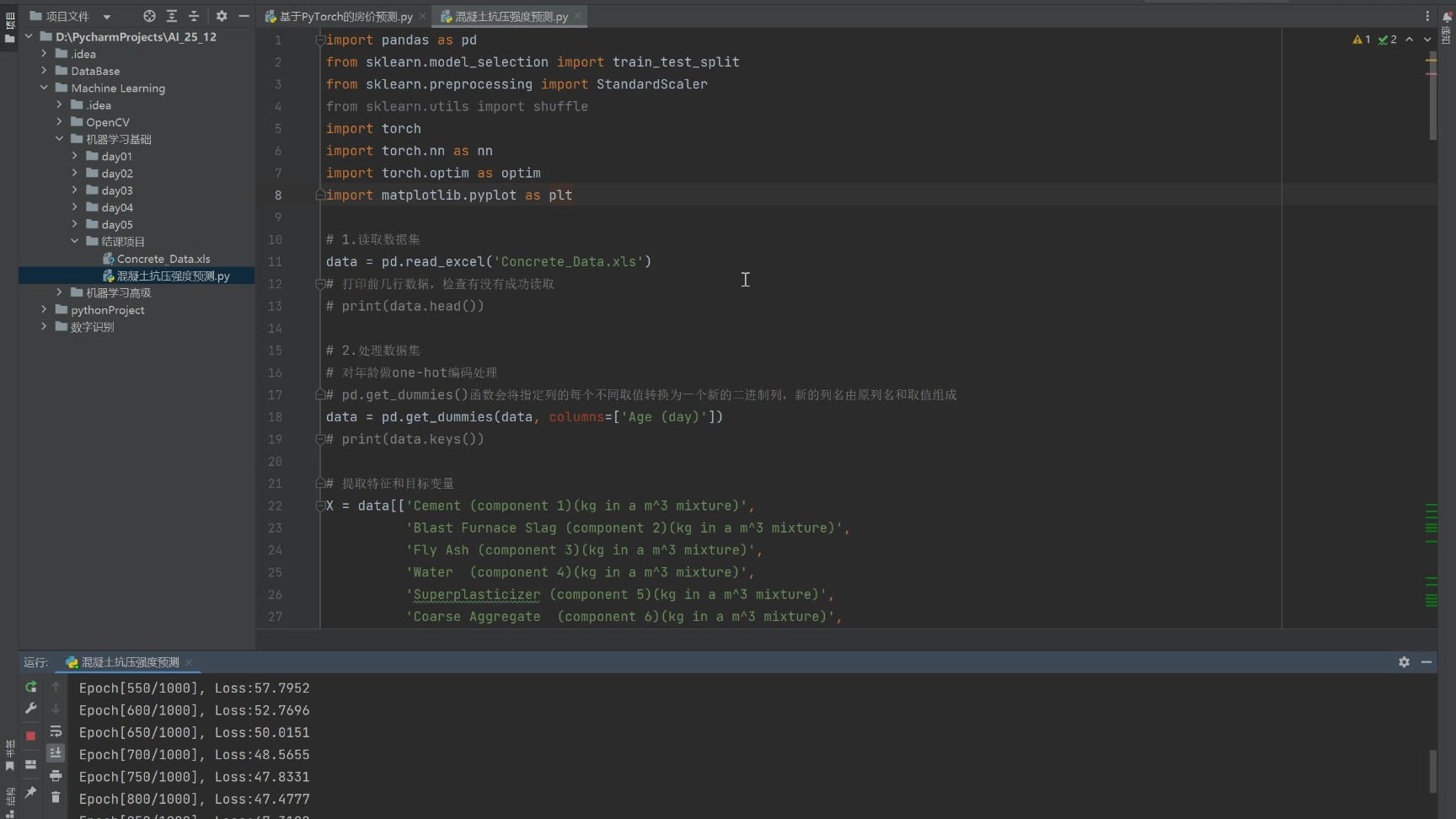Rerun the script in the Run panel
Viewport: 1456px width, 819px height.
point(31,687)
